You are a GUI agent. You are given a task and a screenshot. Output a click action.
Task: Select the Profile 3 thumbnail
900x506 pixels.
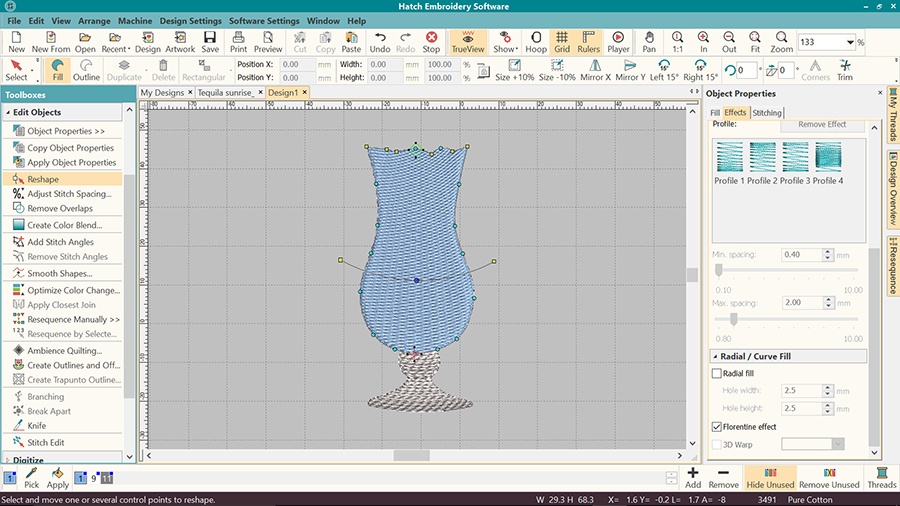coord(794,156)
